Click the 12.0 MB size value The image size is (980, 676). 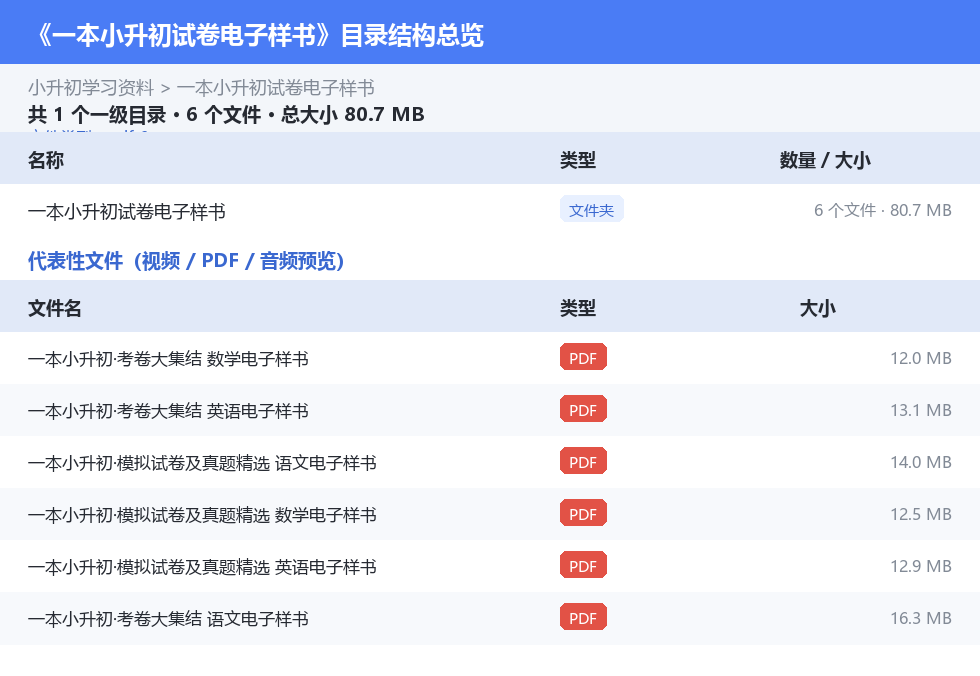921,359
